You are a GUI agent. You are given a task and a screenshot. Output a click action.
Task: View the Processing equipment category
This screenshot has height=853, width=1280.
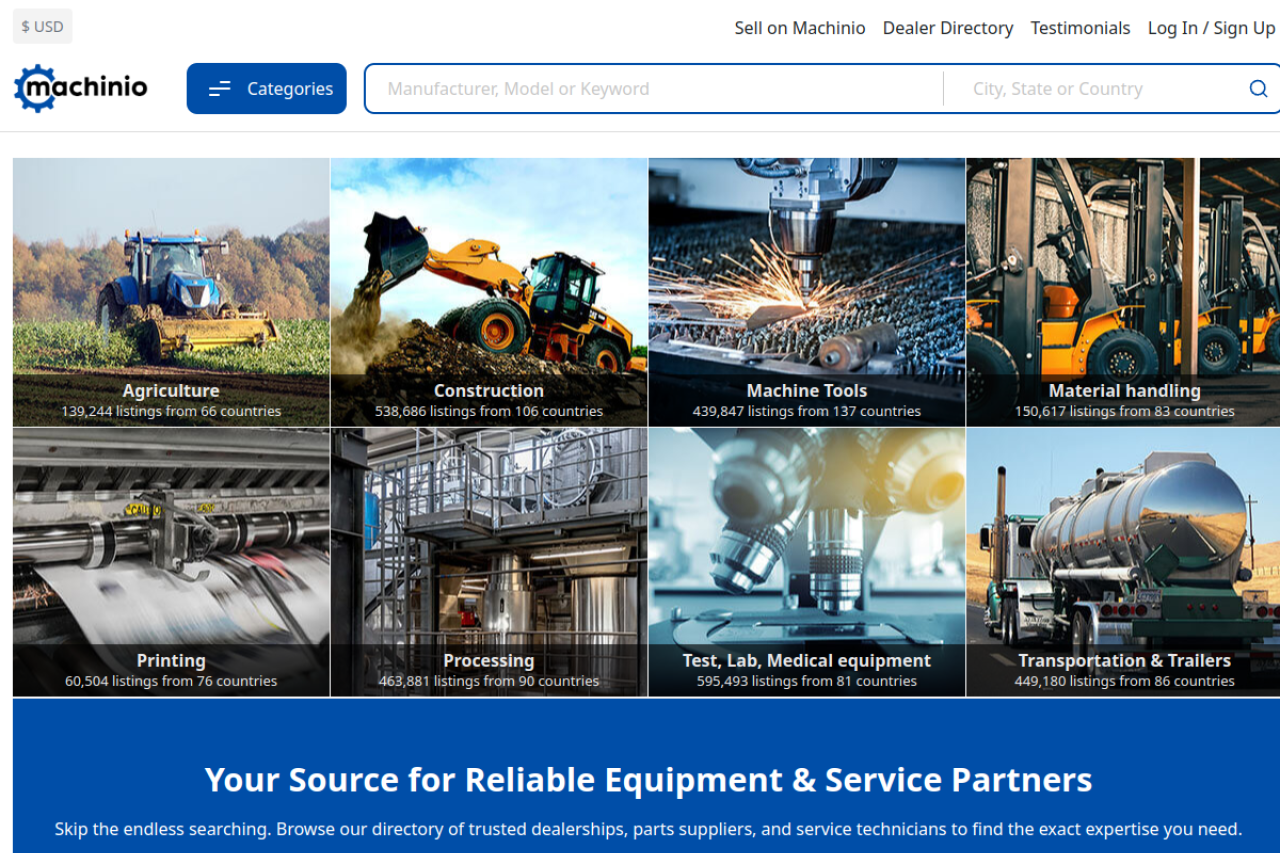coord(489,562)
